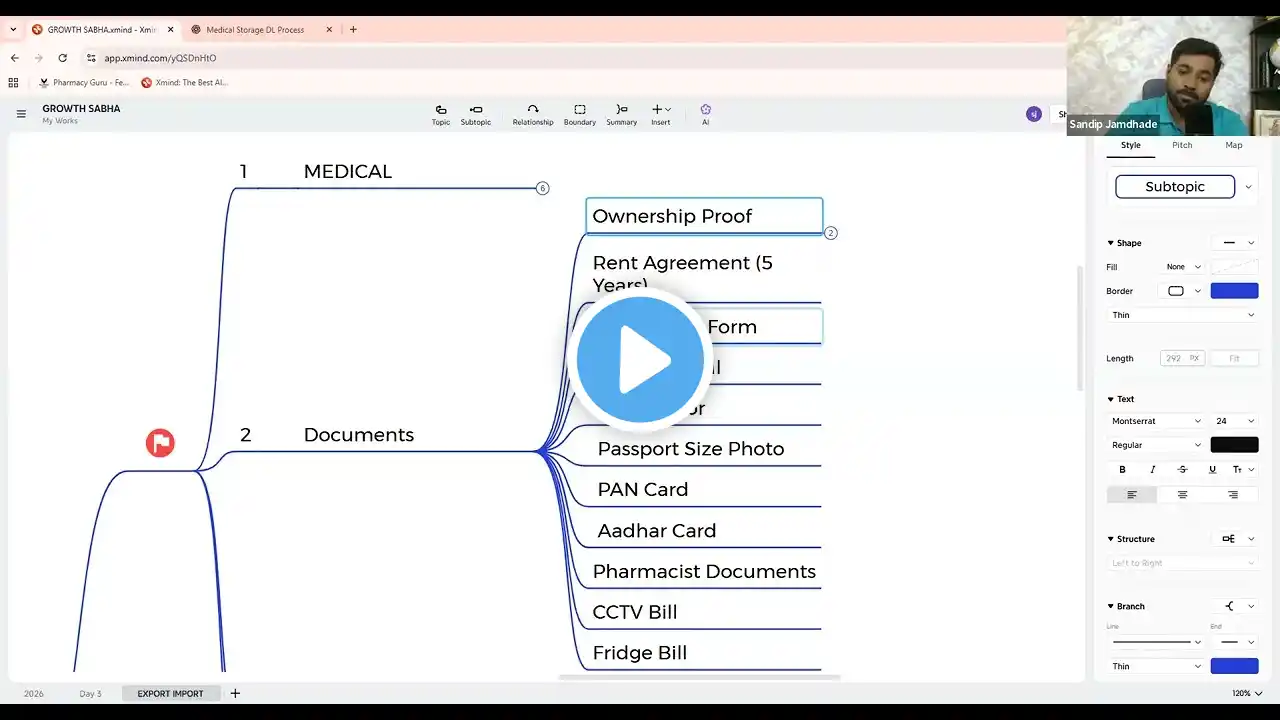Play the video with center play button
The image size is (1280, 720).
pos(640,359)
